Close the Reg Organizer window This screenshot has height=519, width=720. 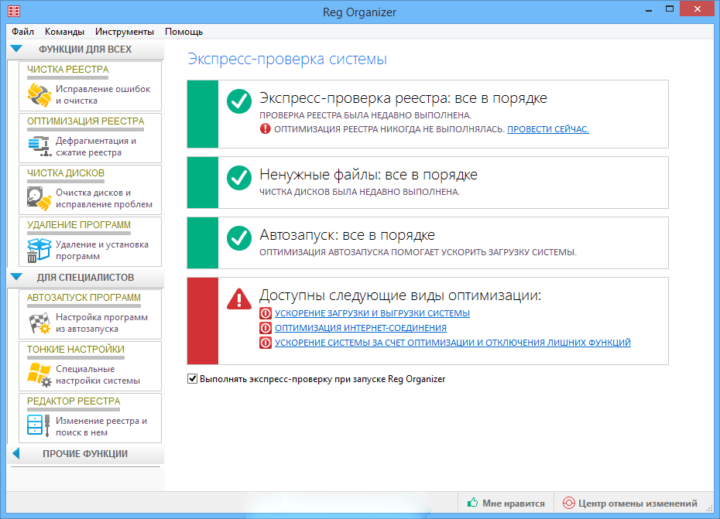(698, 9)
